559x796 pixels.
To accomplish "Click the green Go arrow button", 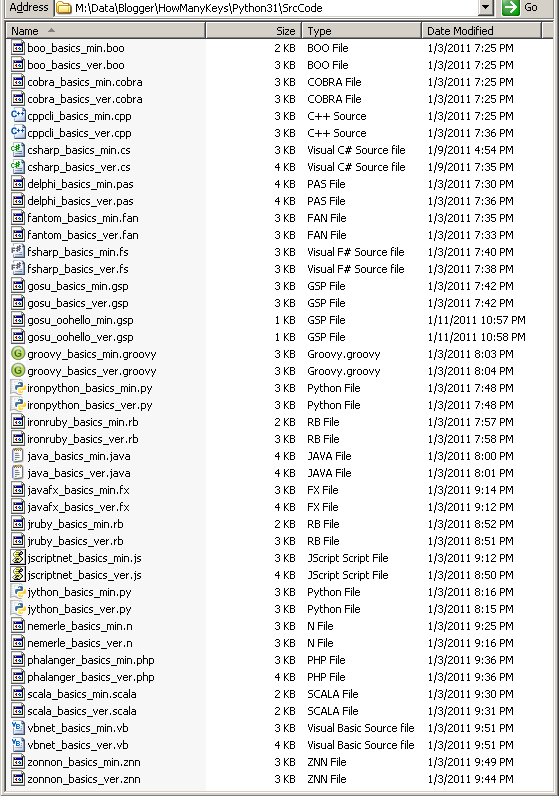I will (511, 7).
